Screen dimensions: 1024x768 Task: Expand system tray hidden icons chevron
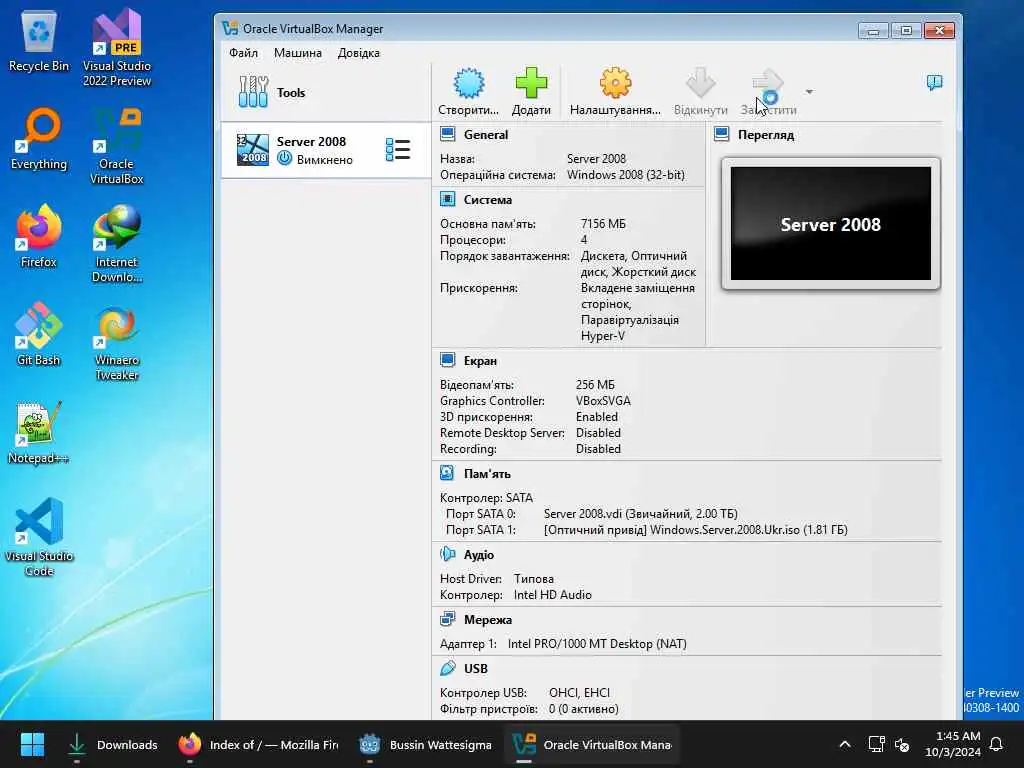click(844, 744)
